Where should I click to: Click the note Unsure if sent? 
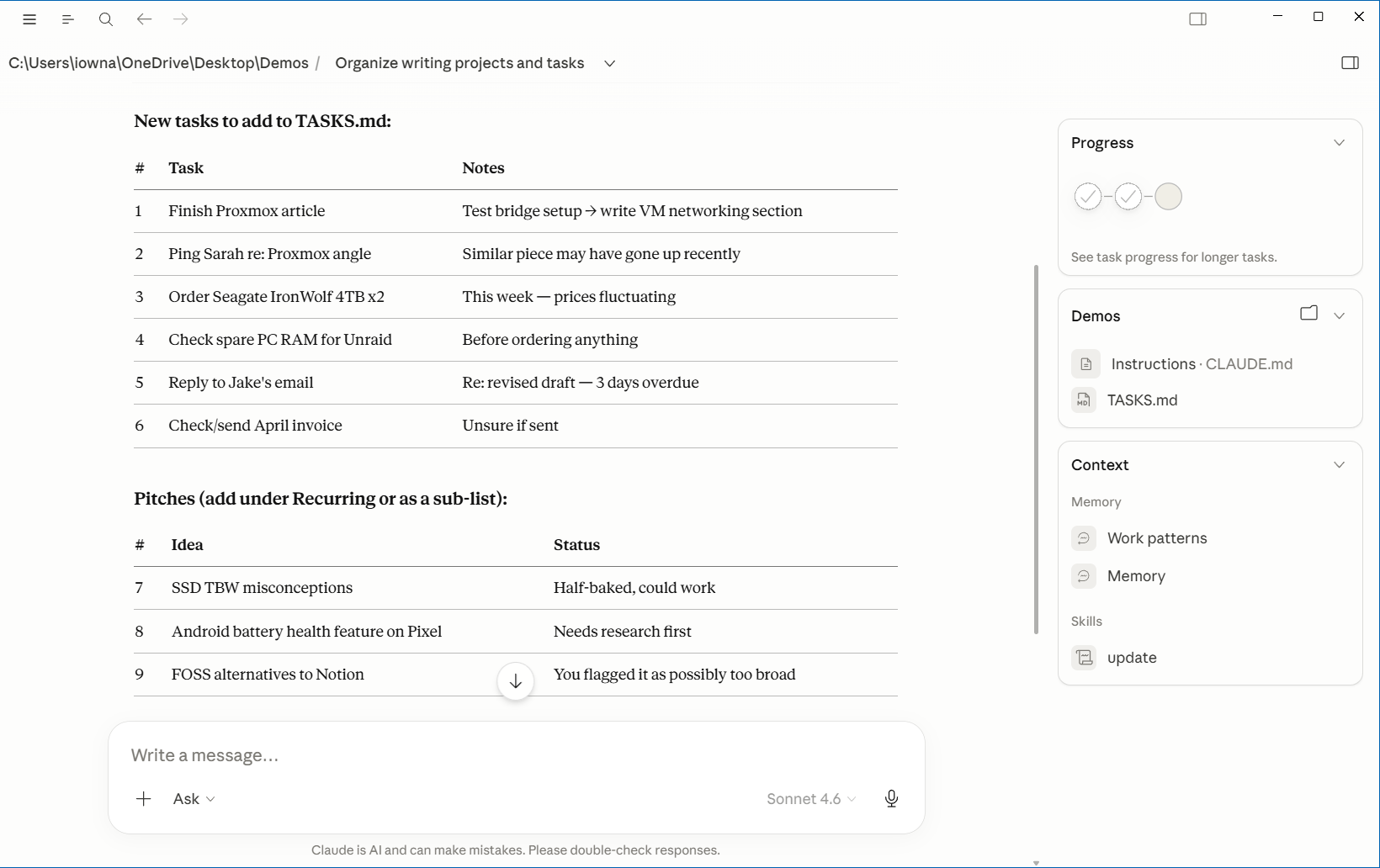[x=510, y=426]
